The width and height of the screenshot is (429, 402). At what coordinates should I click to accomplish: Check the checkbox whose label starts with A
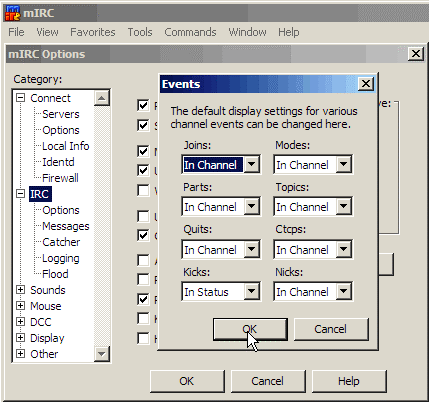point(143,260)
